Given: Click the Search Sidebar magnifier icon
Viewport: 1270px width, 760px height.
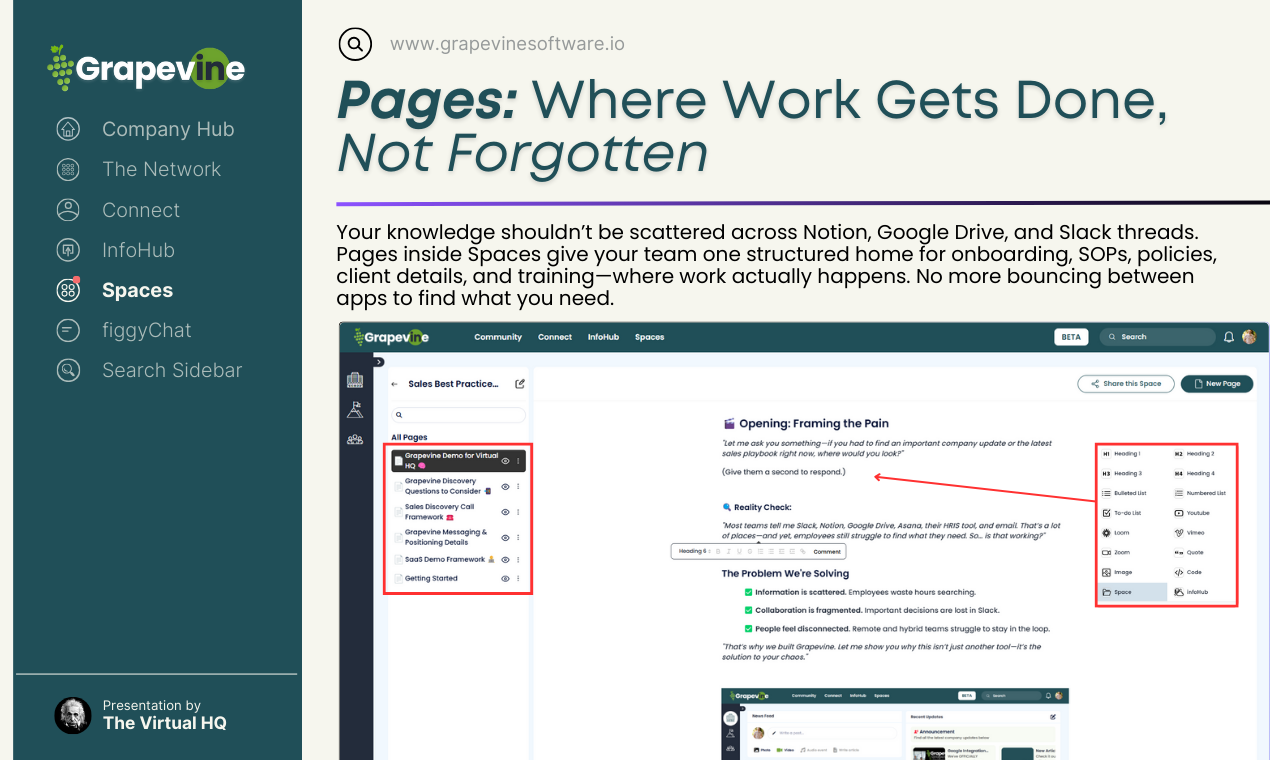Looking at the screenshot, I should pos(68,370).
